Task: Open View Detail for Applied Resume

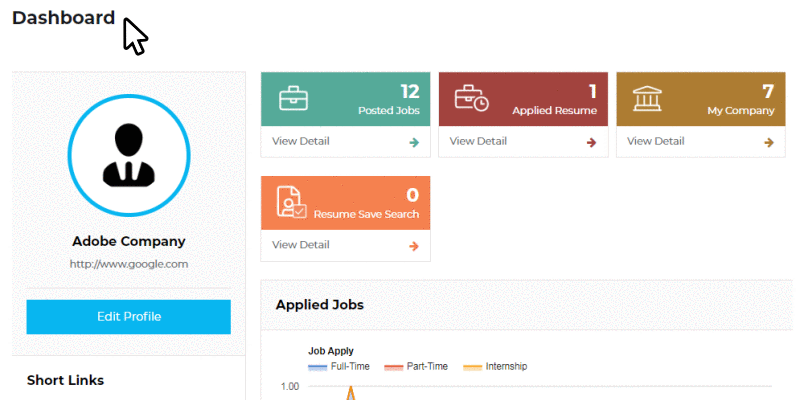Action: (478, 141)
